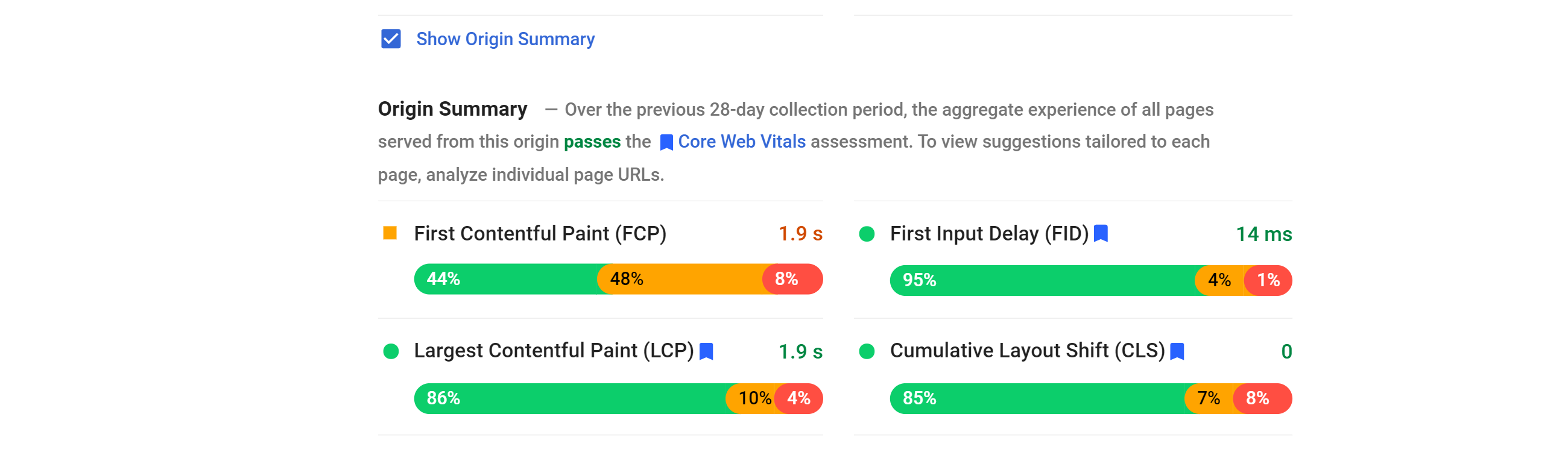Click the 48% orange FCP bar segment
1568x464 pixels.
point(678,279)
